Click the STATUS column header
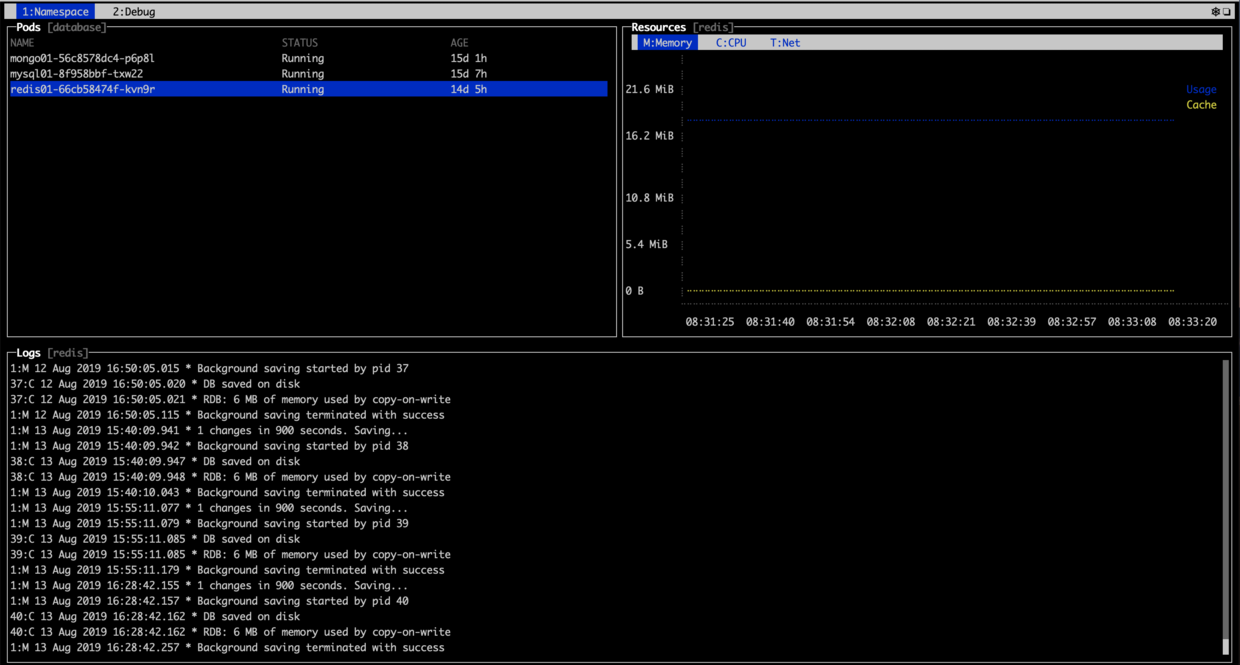Screen dimensions: 1240x665 tap(299, 43)
